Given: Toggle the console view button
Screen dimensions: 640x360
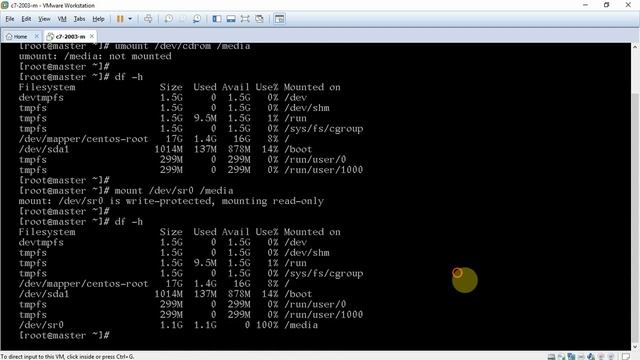Looking at the screenshot, I should 280,19.
